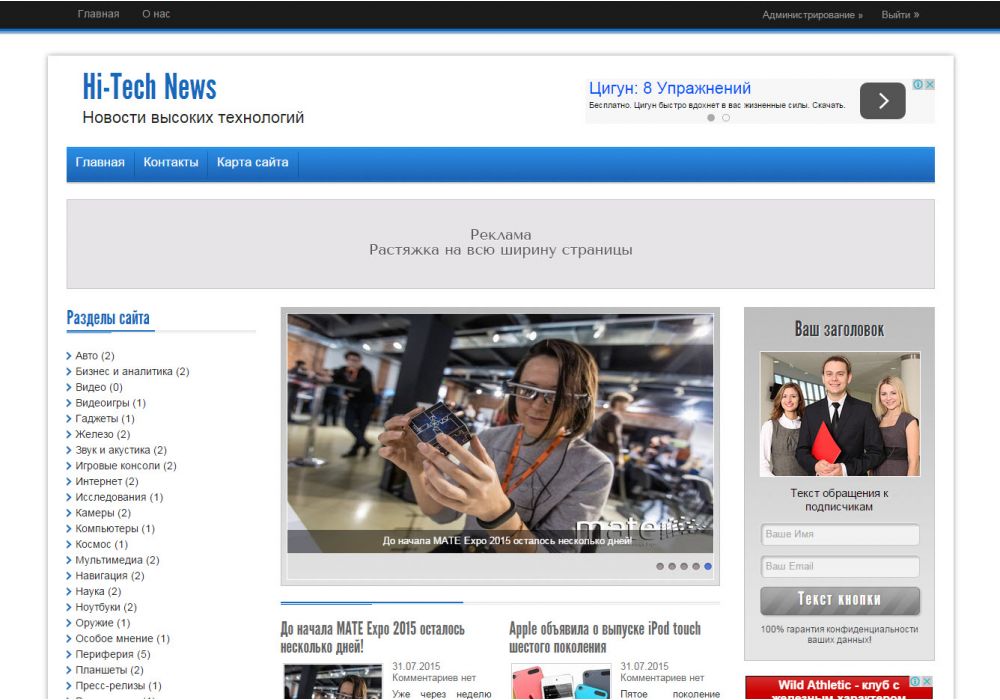1000x700 pixels.
Task: Open Комментариев нет under MATE Expo article
Action: click(x=434, y=678)
